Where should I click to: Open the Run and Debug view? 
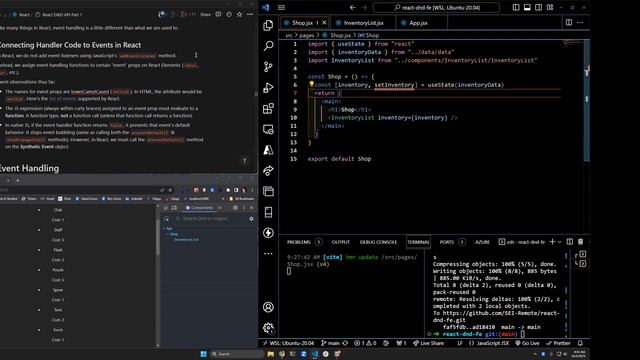pyautogui.click(x=268, y=87)
